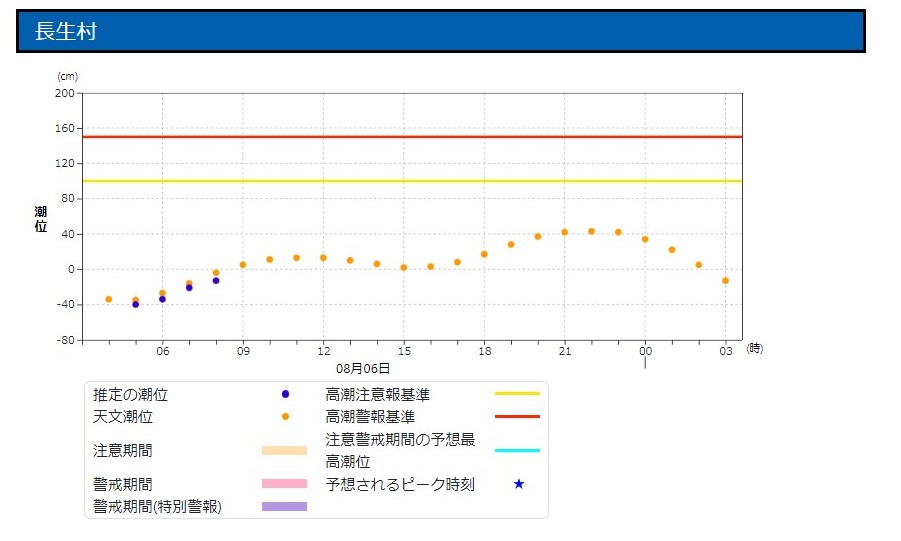Click the 200 y-axis value
Screen dimensions: 901x541
[65, 93]
